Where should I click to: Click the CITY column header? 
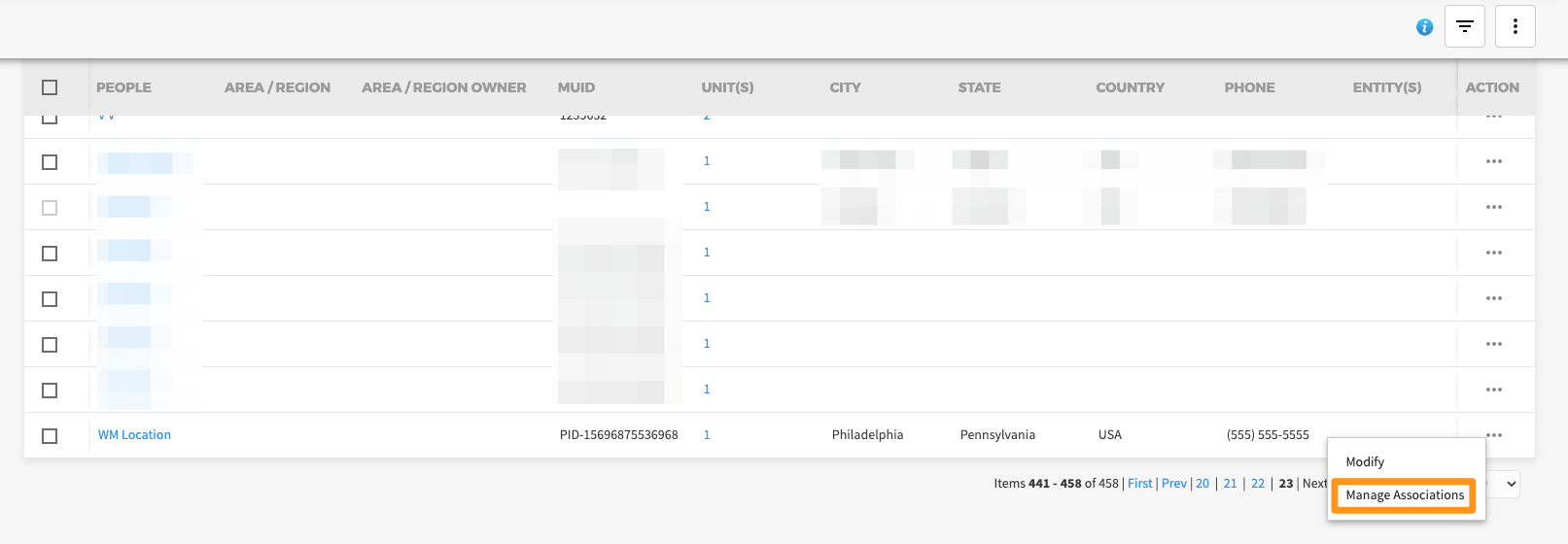click(845, 87)
